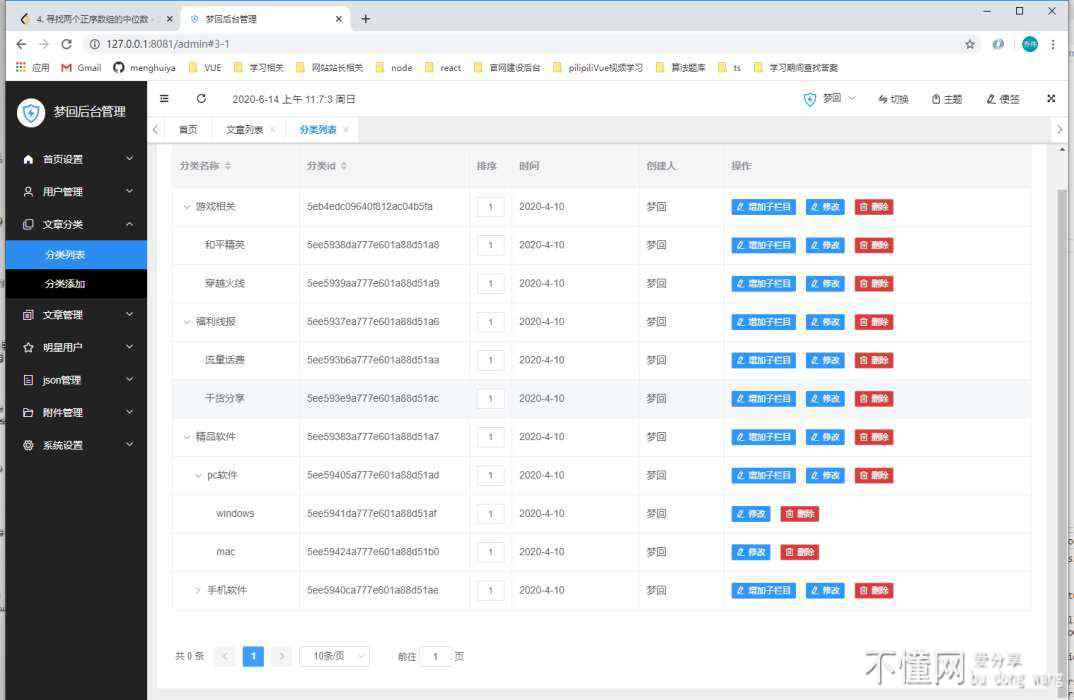The height and width of the screenshot is (700, 1074).
Task: Reload the page with the browser reload button
Action: [x=66, y=44]
